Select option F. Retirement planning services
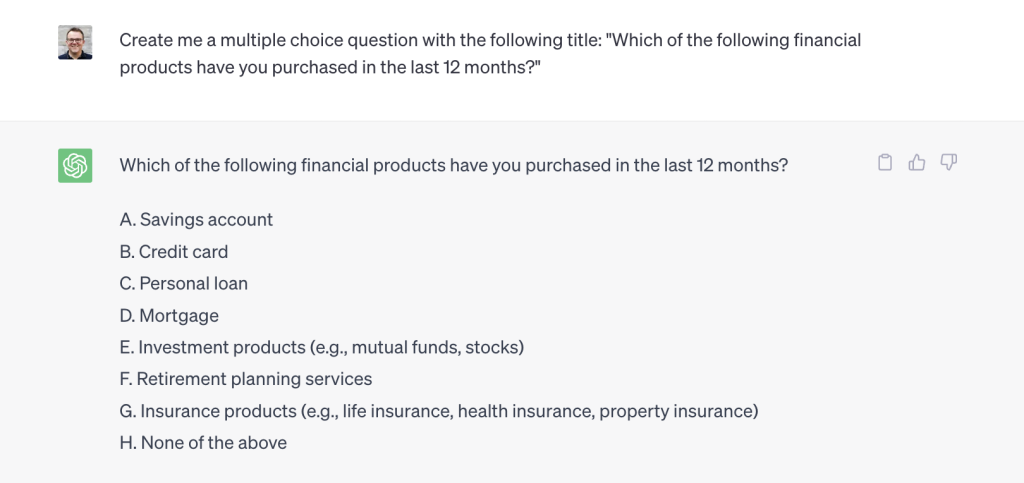1024x483 pixels. [x=246, y=379]
